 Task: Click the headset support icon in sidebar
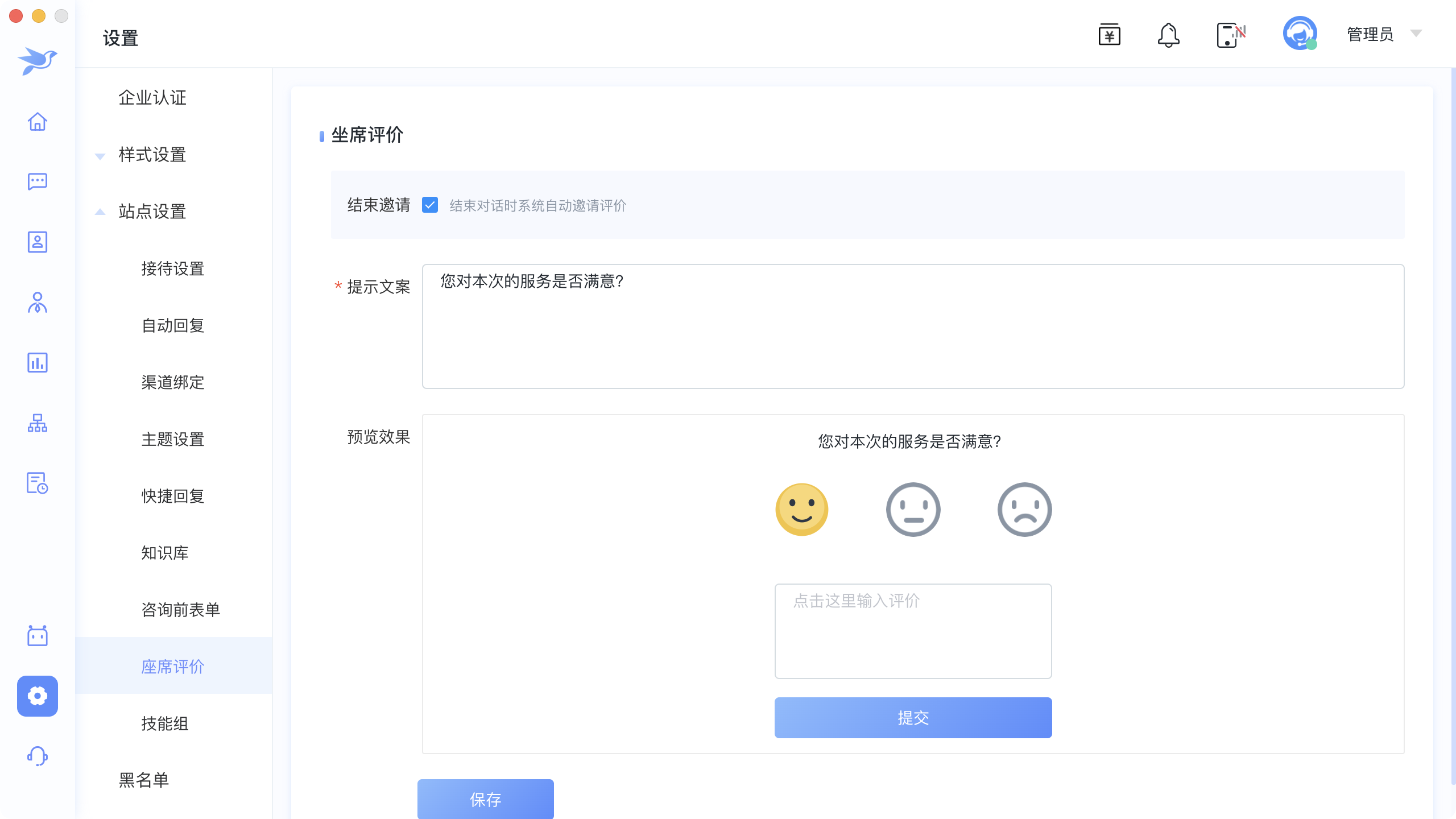pyautogui.click(x=38, y=756)
